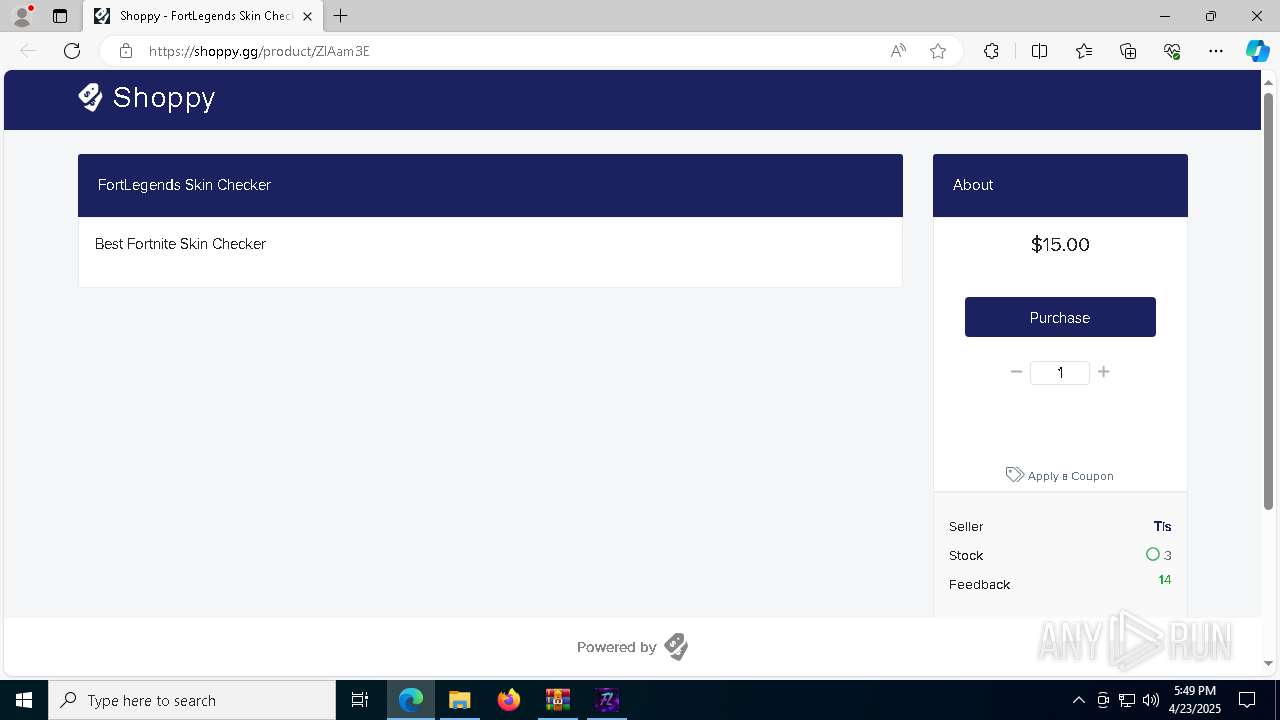Image resolution: width=1280 pixels, height=720 pixels.
Task: Open Settings and more menu
Action: coord(1216,51)
